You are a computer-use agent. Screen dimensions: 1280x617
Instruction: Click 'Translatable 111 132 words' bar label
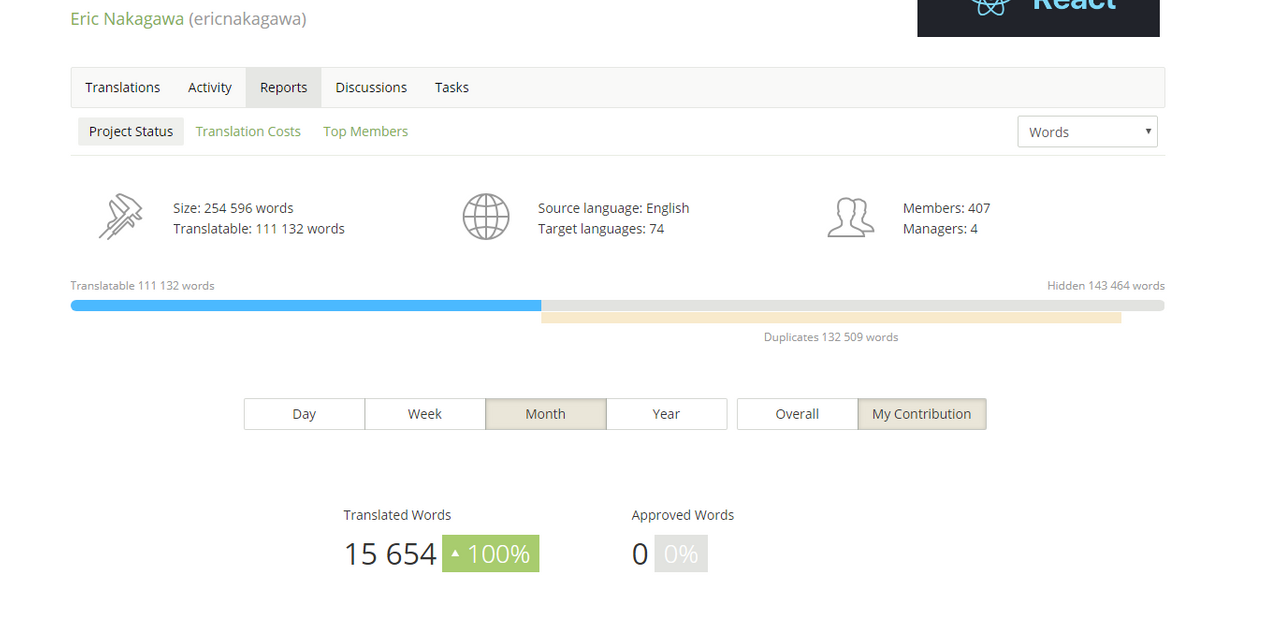click(142, 285)
